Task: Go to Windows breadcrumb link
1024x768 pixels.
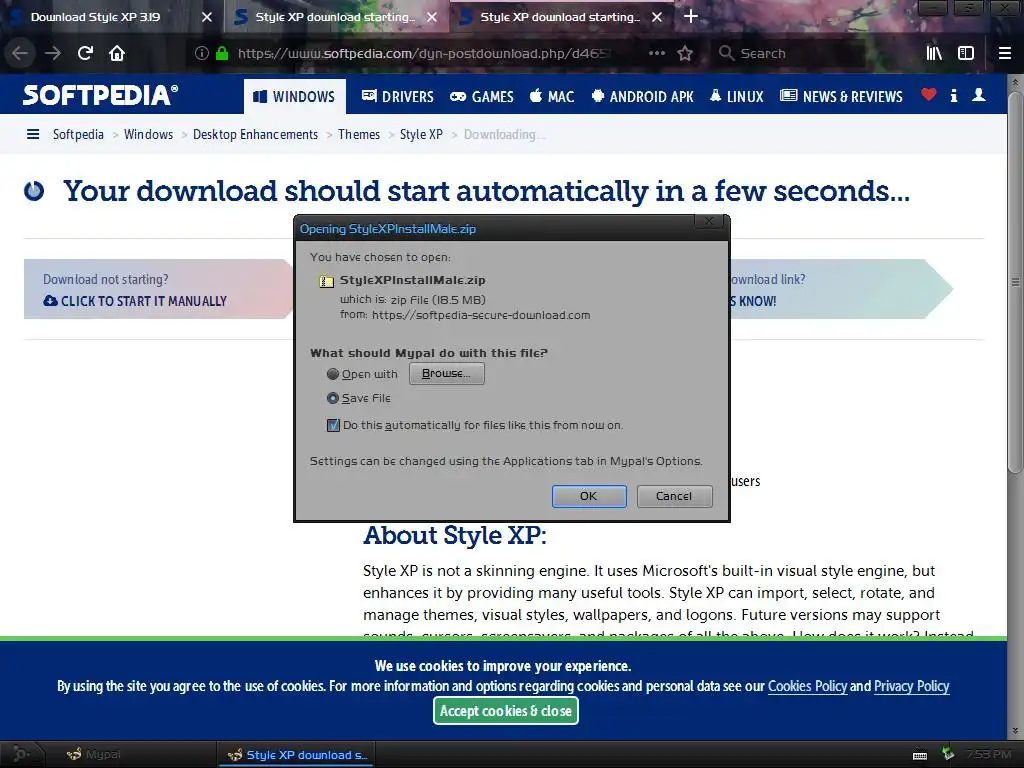Action: [149, 135]
